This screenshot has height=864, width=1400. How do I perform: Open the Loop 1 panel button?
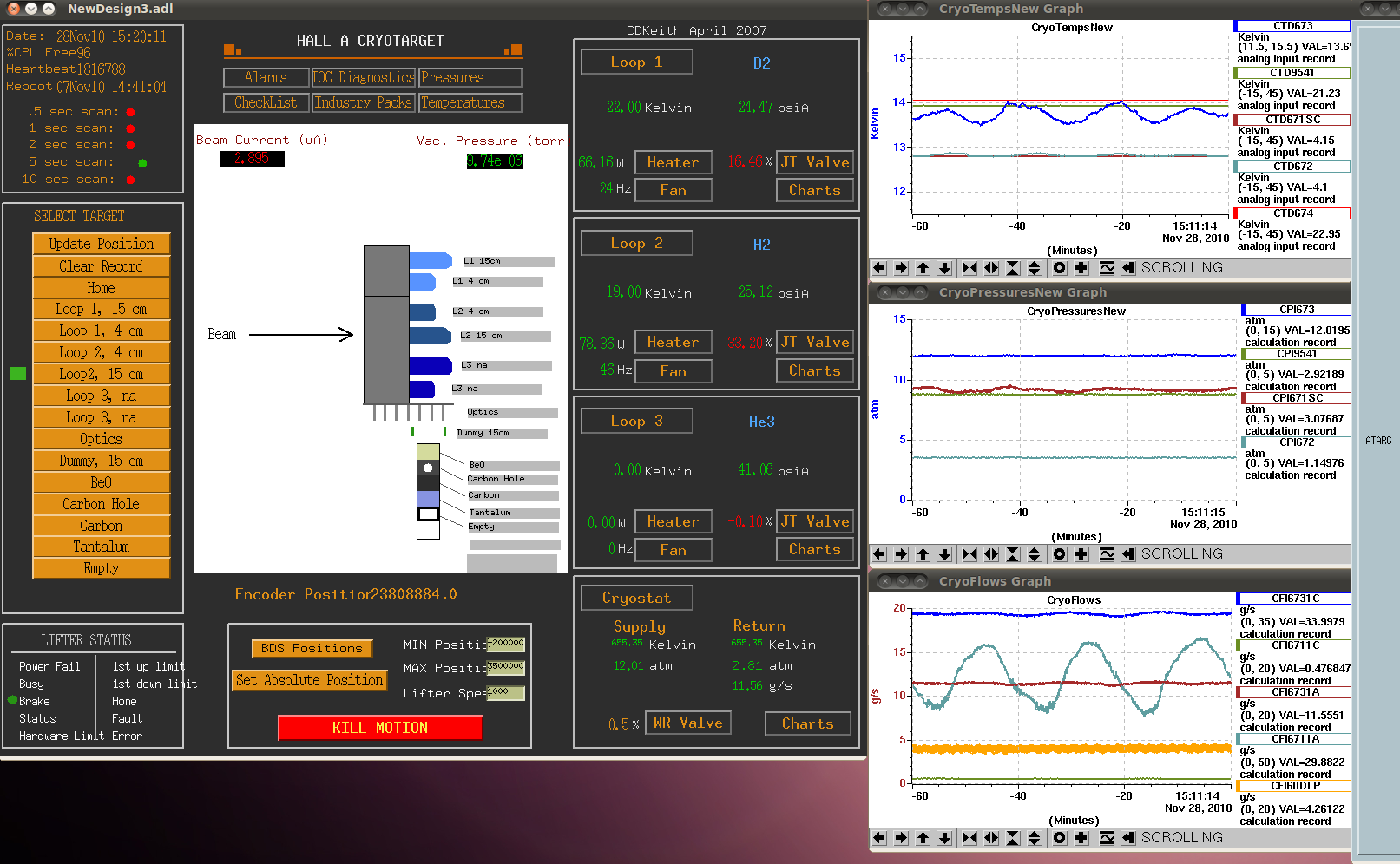(x=636, y=62)
